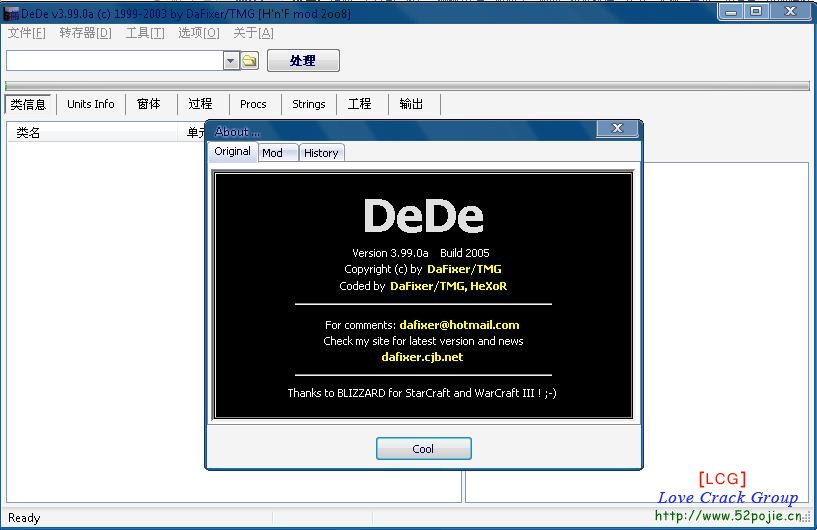Viewport: 817px width, 530px height.
Task: Click the 类名 column header
Action: click(x=94, y=133)
